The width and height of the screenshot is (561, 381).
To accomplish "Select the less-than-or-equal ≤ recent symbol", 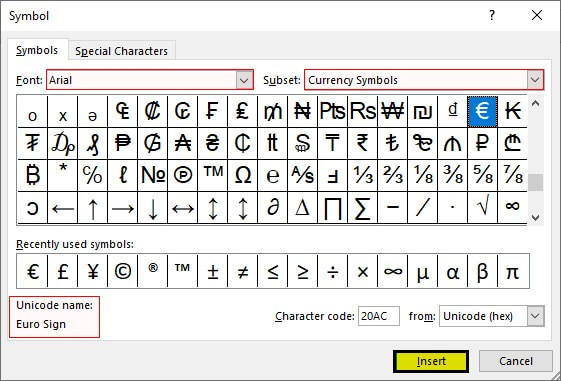I will pyautogui.click(x=273, y=271).
